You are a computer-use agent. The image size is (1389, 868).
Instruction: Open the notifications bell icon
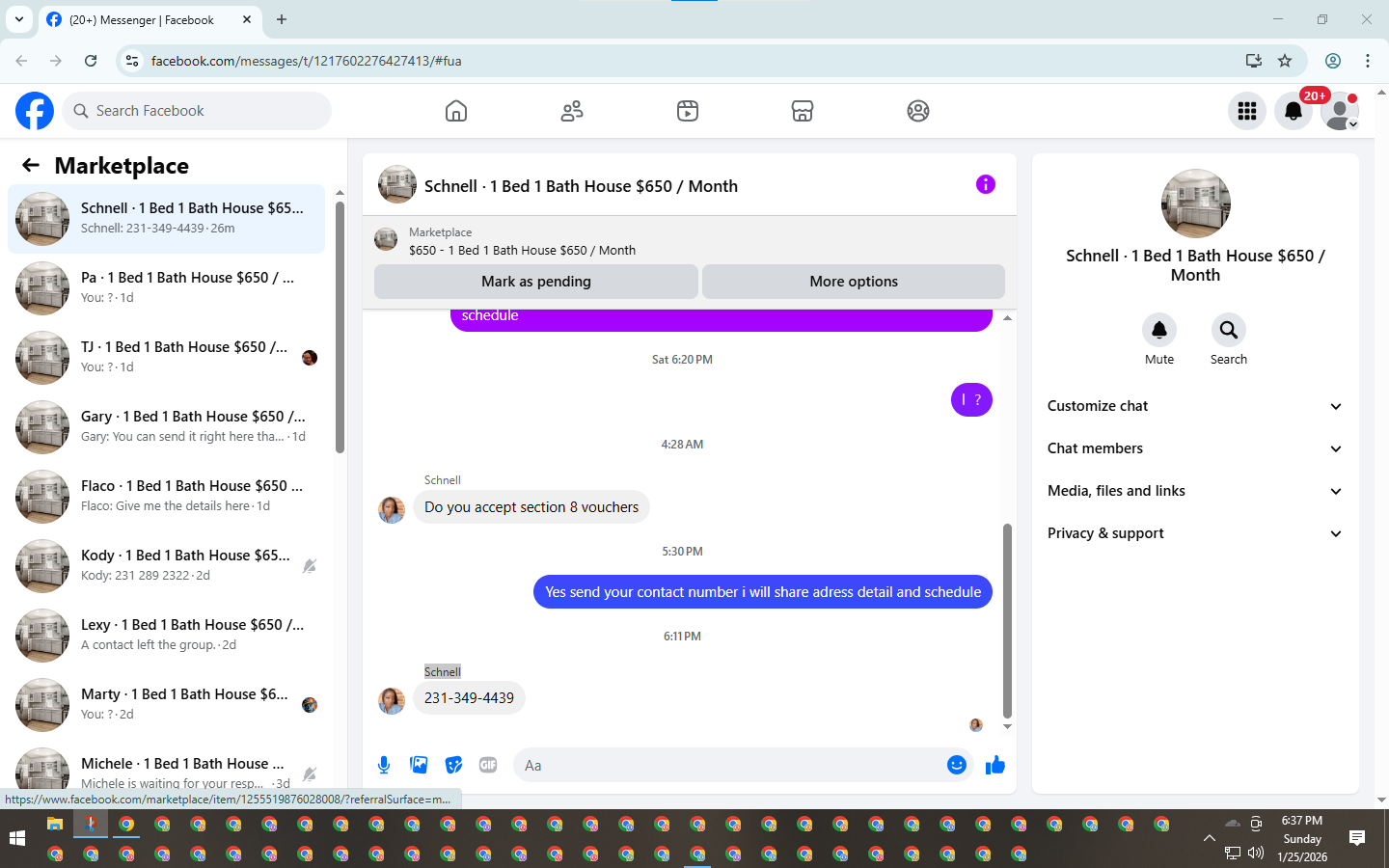1294,111
